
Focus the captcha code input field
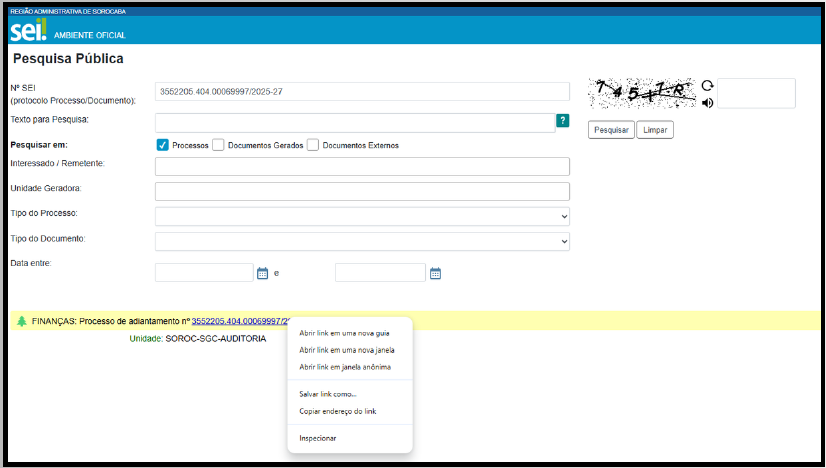756,93
